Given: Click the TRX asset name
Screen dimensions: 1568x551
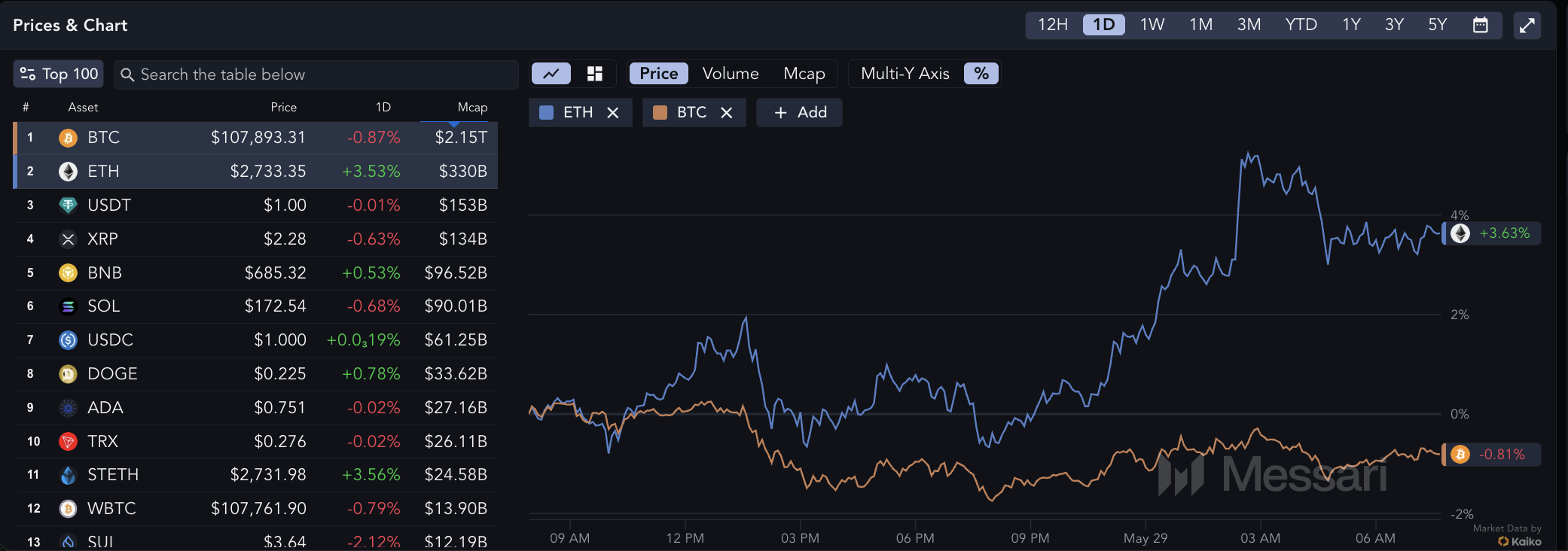Looking at the screenshot, I should (103, 441).
